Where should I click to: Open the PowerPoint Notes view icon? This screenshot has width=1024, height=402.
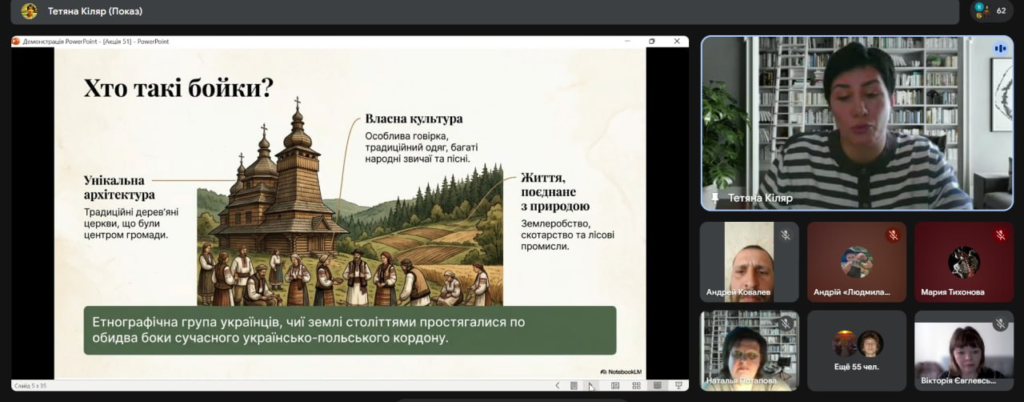pos(574,385)
